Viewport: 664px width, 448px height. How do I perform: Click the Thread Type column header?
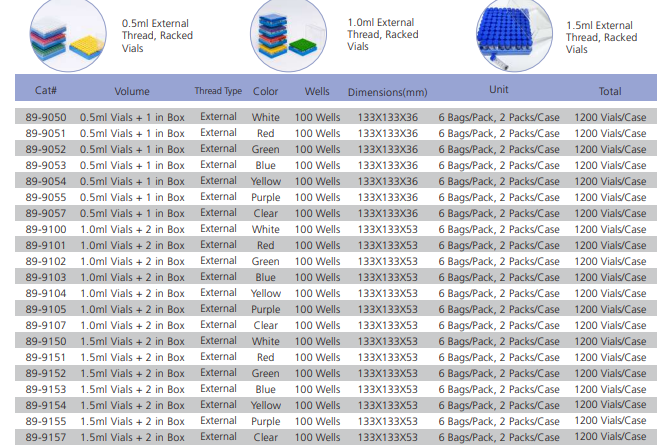(218, 91)
